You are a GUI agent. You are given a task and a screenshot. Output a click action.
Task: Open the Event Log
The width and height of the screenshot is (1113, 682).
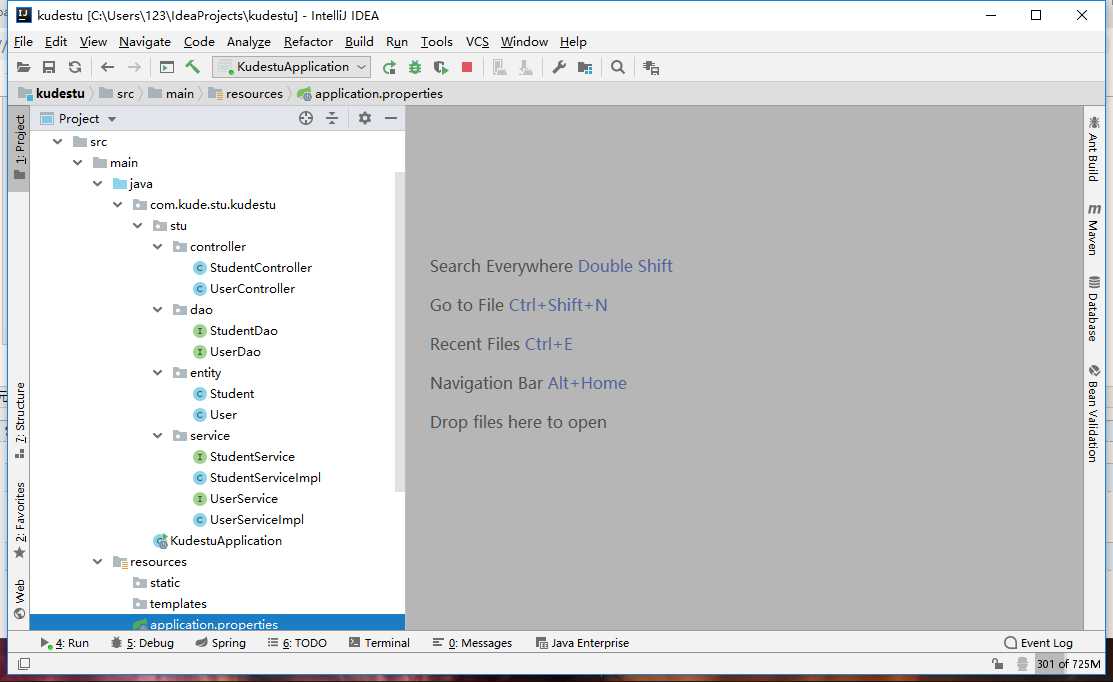1038,643
